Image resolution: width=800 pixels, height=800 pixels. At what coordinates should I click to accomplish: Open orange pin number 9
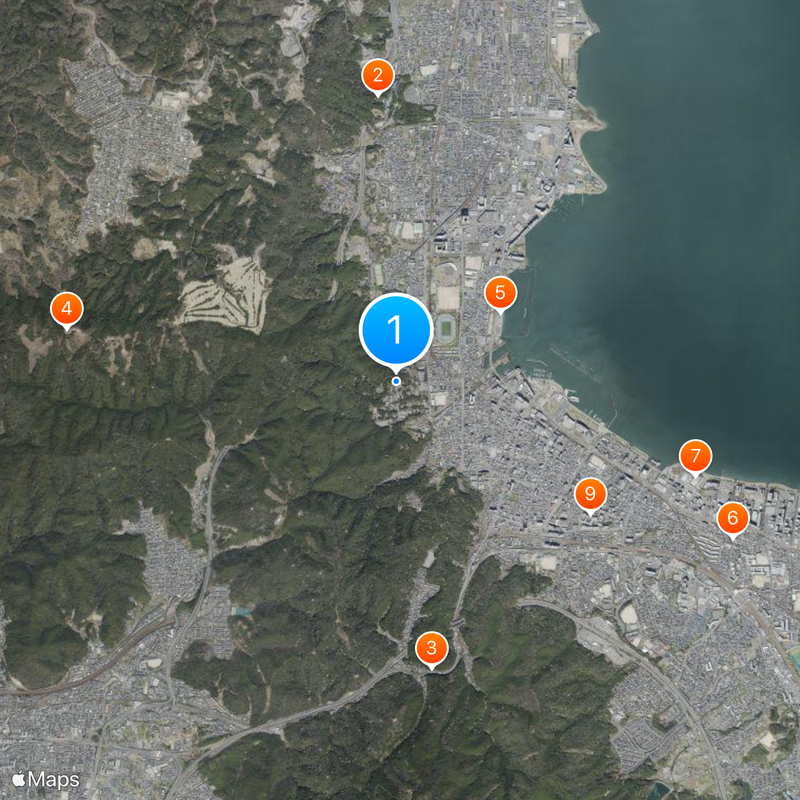pos(590,493)
